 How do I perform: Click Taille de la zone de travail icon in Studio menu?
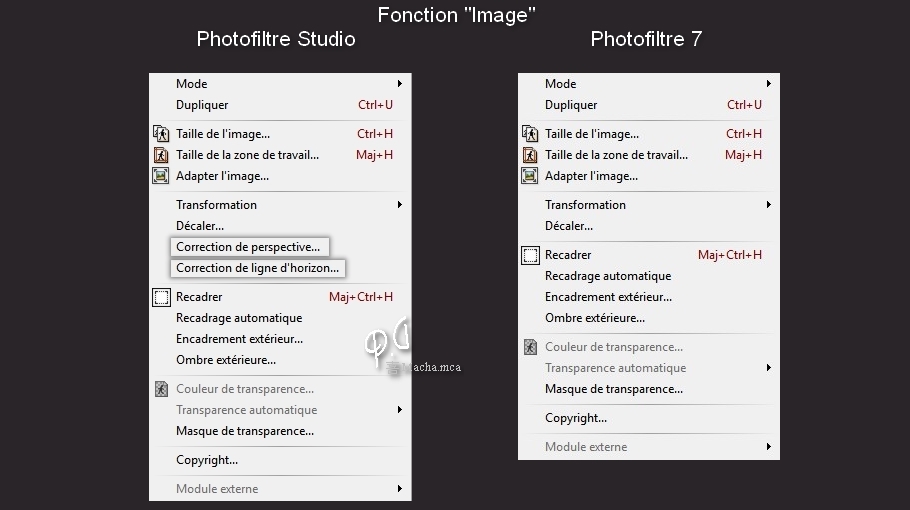coord(161,155)
